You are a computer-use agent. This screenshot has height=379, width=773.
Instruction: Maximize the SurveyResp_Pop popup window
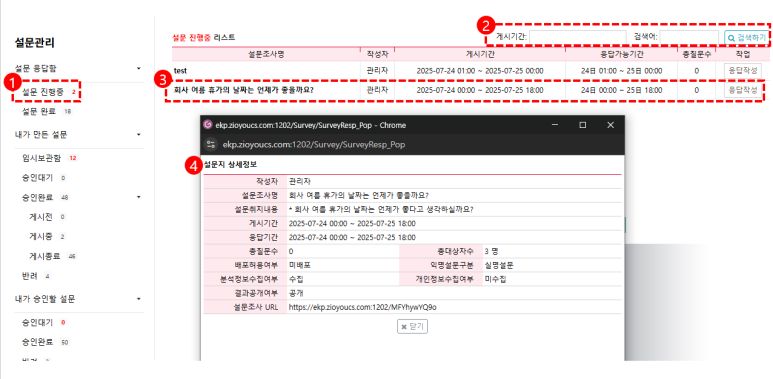coord(583,125)
